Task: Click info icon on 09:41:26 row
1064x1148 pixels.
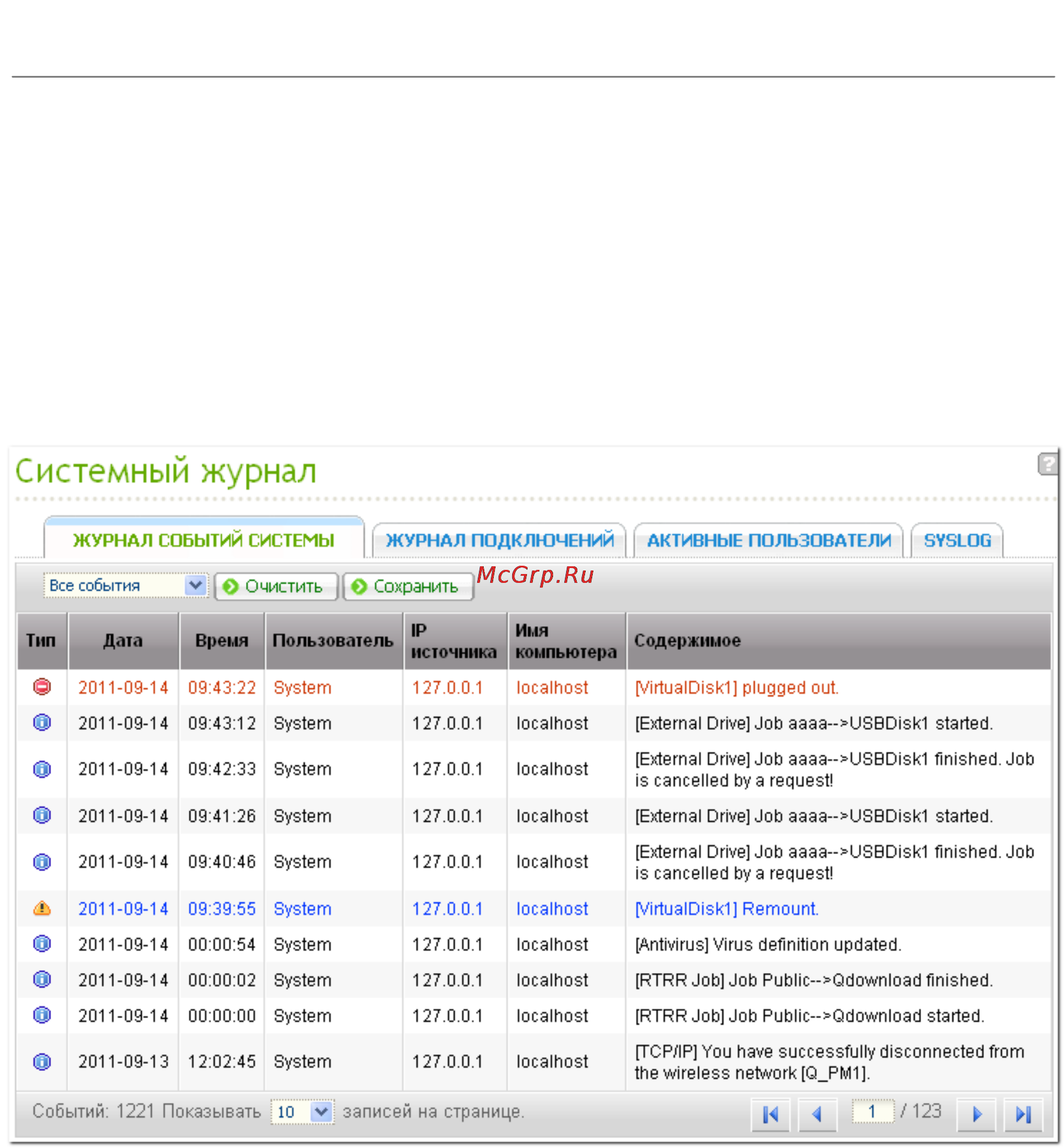Action: [x=42, y=815]
